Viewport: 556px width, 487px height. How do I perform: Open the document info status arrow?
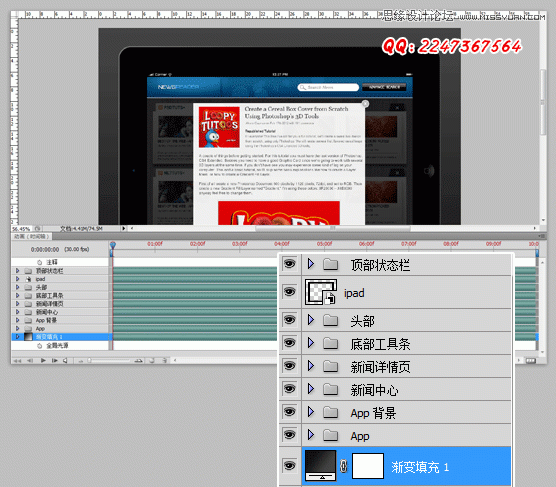coord(124,228)
